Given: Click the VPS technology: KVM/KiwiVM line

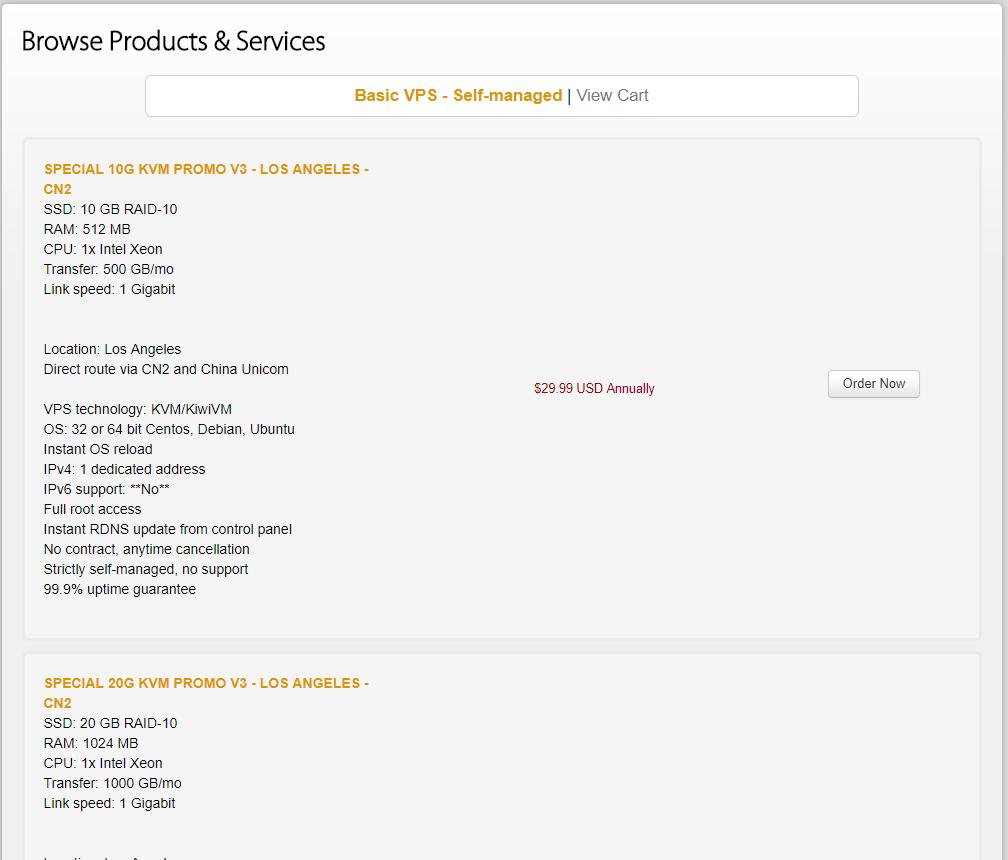Looking at the screenshot, I should tap(137, 410).
